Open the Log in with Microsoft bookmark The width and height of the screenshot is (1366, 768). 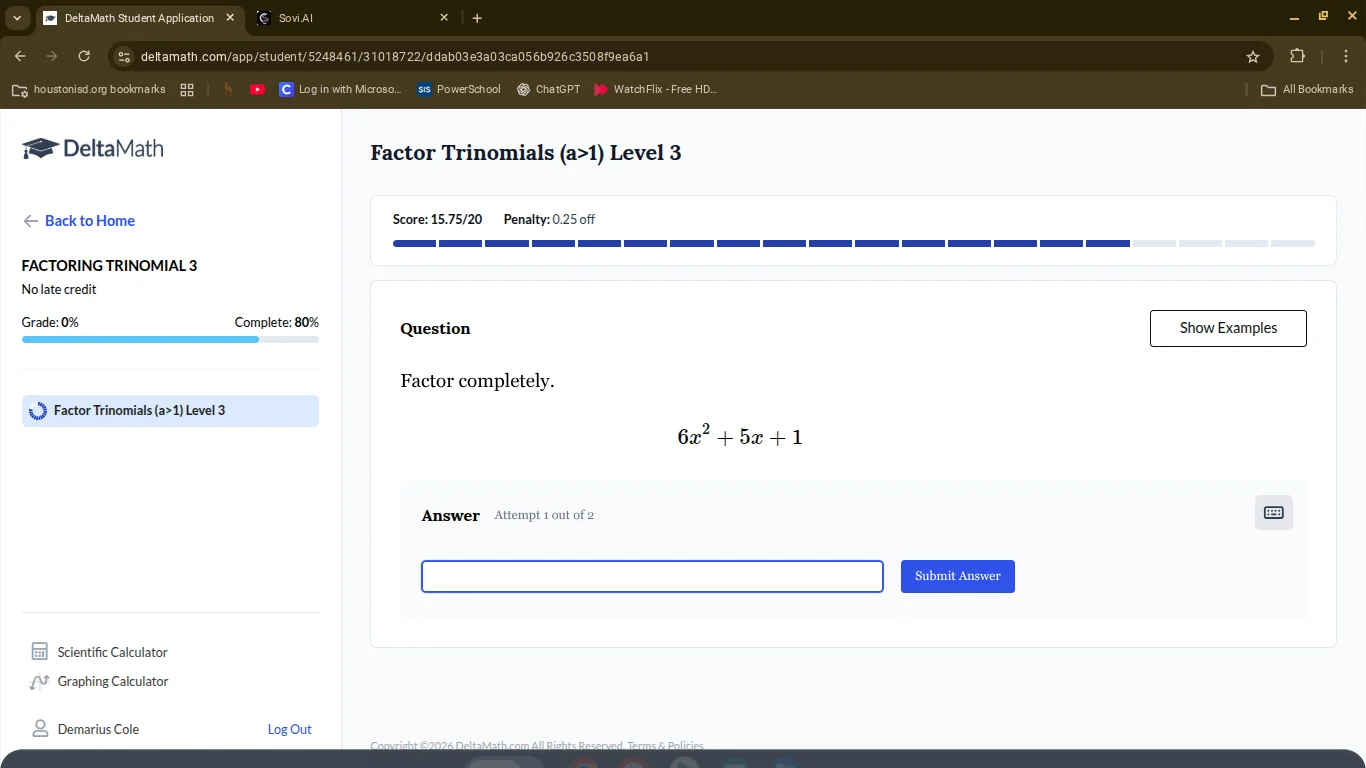pos(341,89)
